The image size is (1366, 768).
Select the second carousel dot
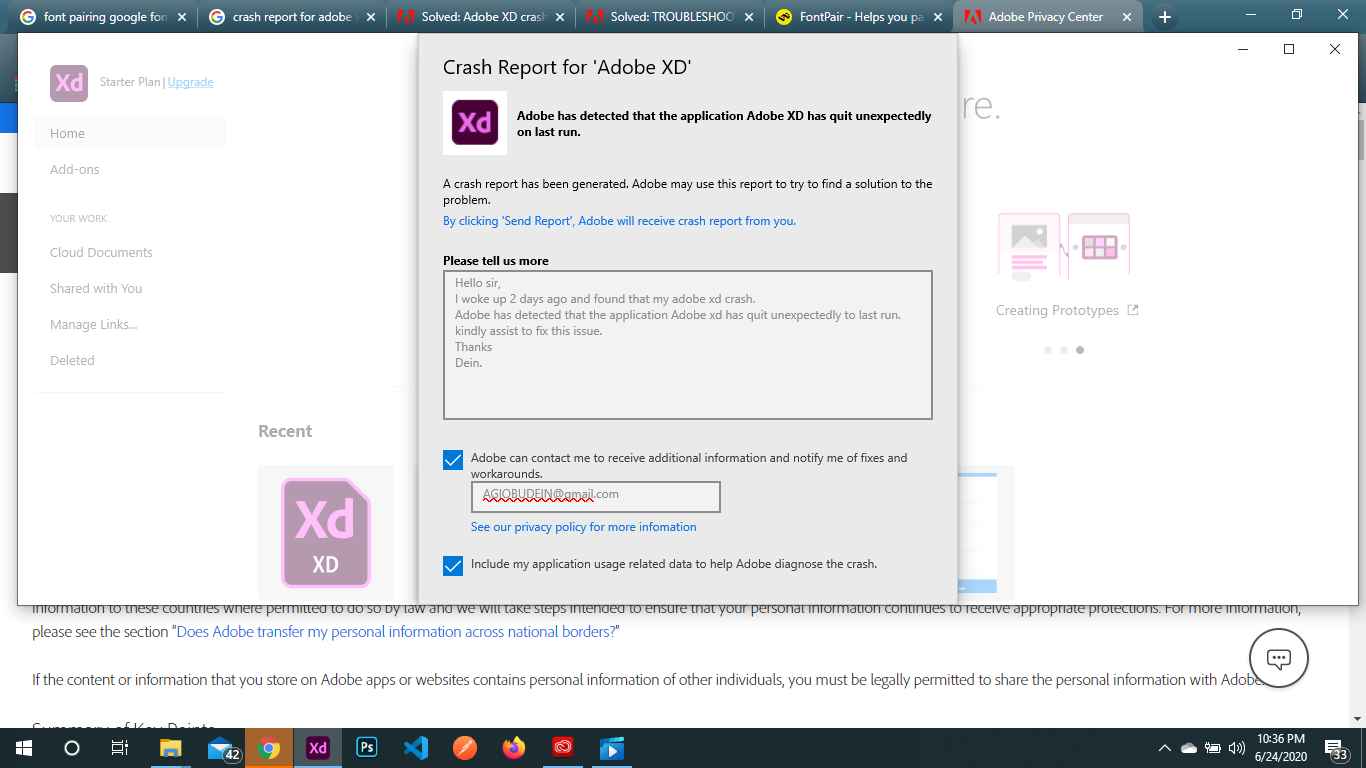click(x=1064, y=350)
